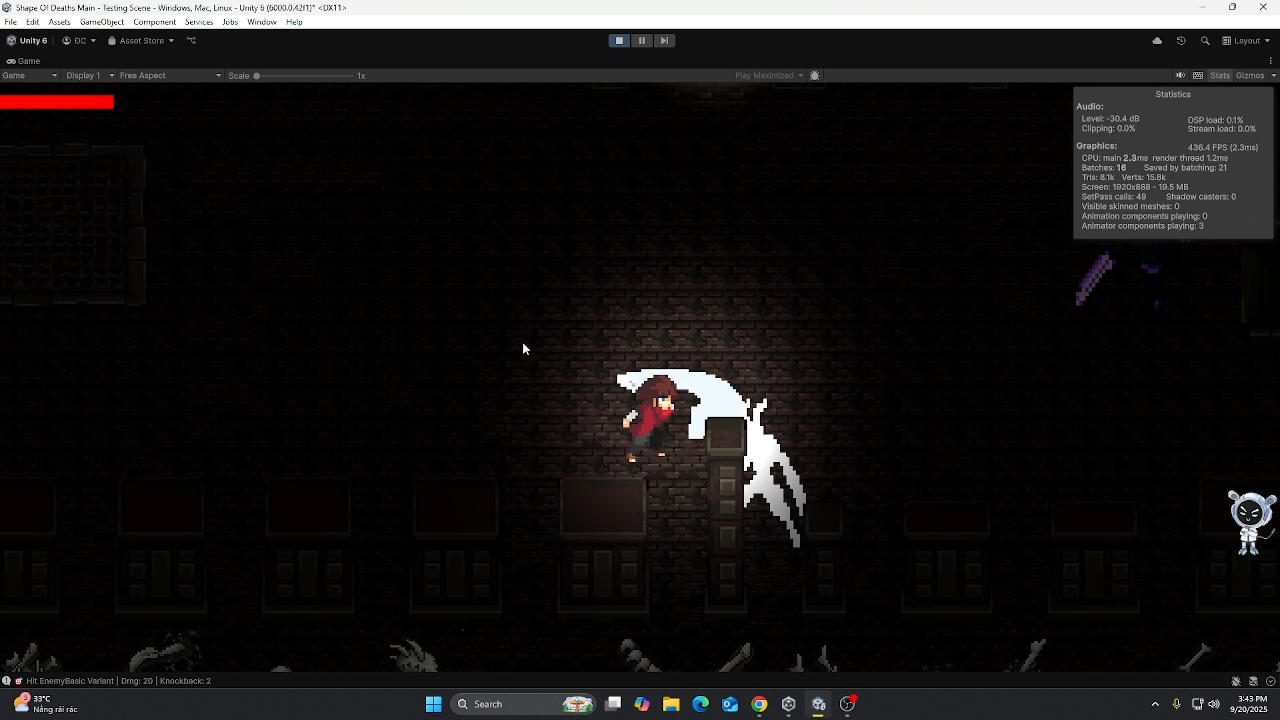The image size is (1280, 720).
Task: Open the Asset Store dropdown
Action: point(141,41)
